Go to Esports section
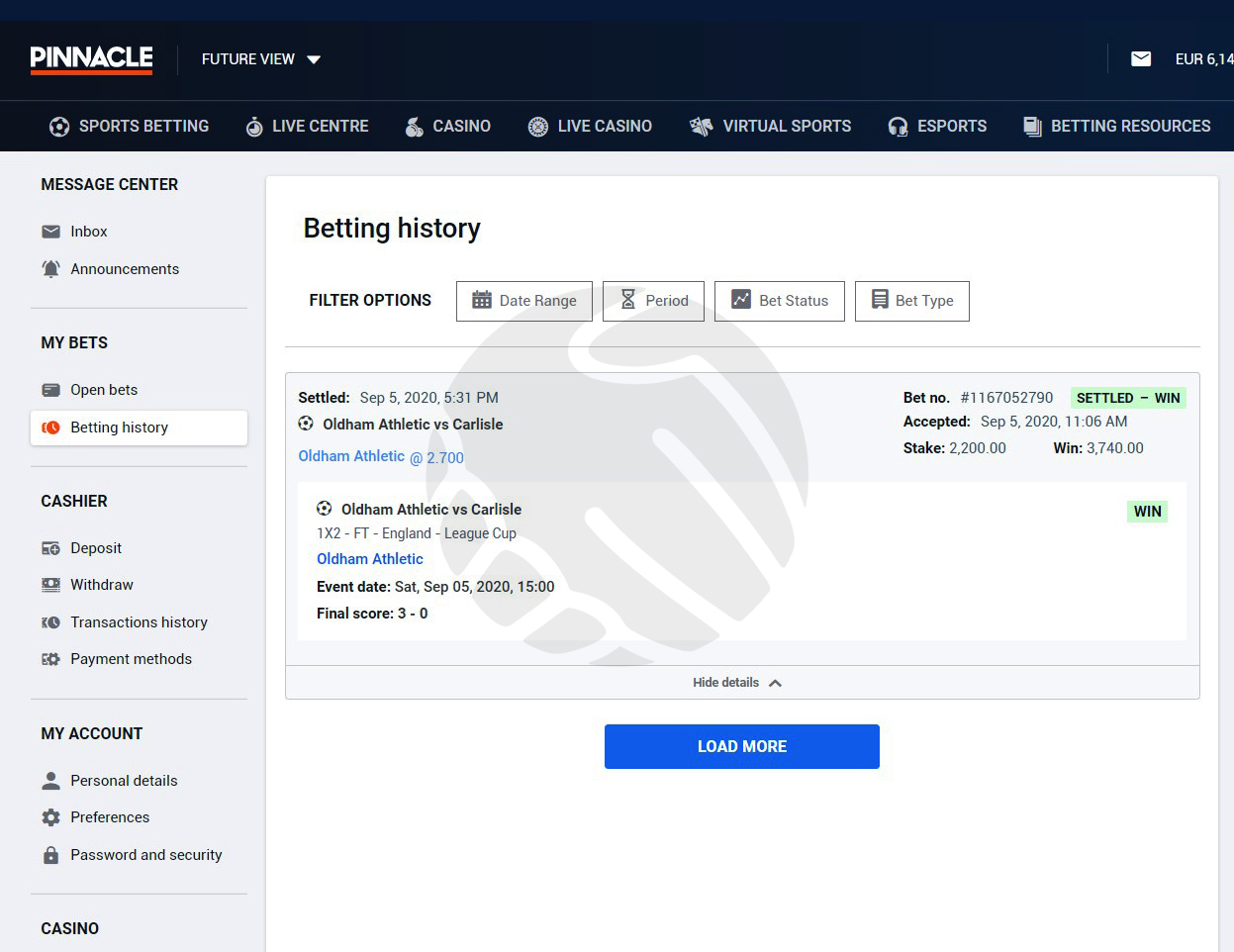Screen dimensions: 1234x952 pyautogui.click(x=937, y=127)
